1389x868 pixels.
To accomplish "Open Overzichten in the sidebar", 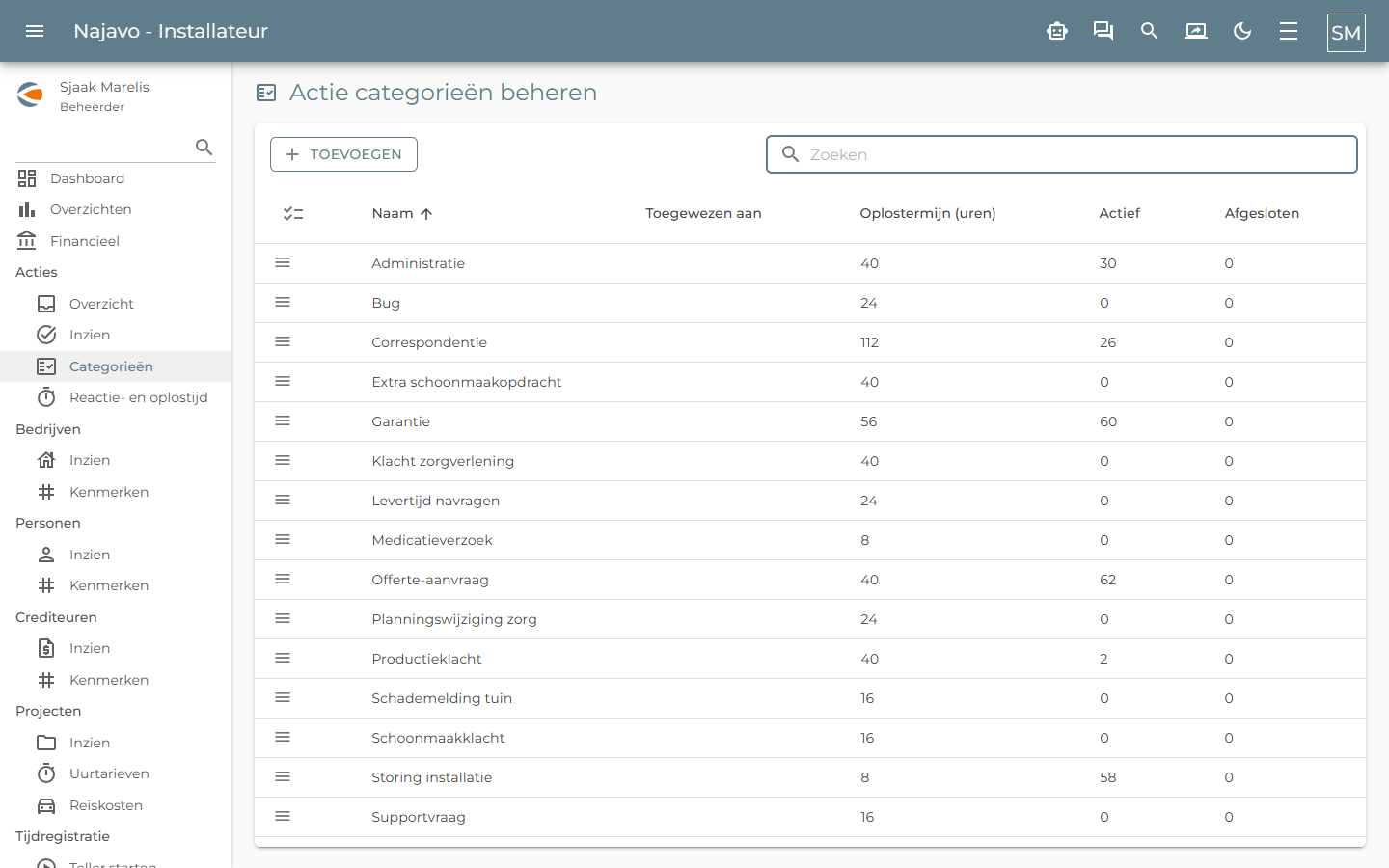I will pyautogui.click(x=116, y=209).
